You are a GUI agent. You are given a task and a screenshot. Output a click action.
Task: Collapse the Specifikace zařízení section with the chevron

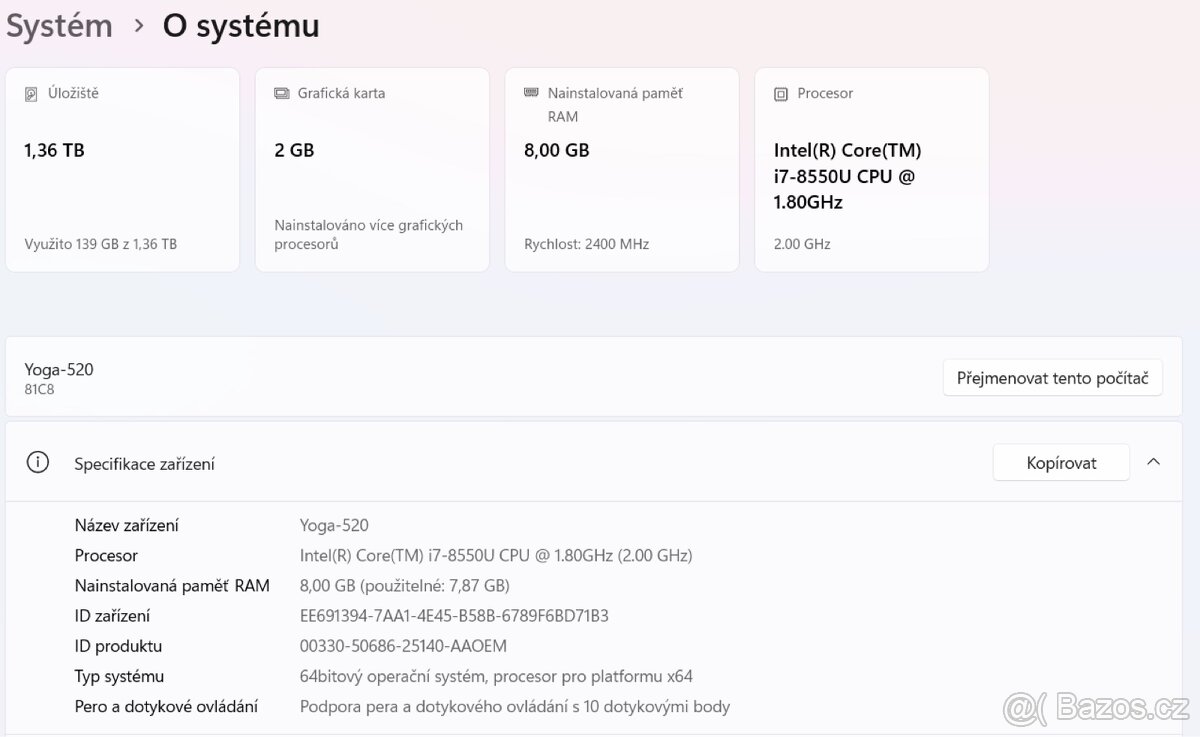coord(1153,462)
